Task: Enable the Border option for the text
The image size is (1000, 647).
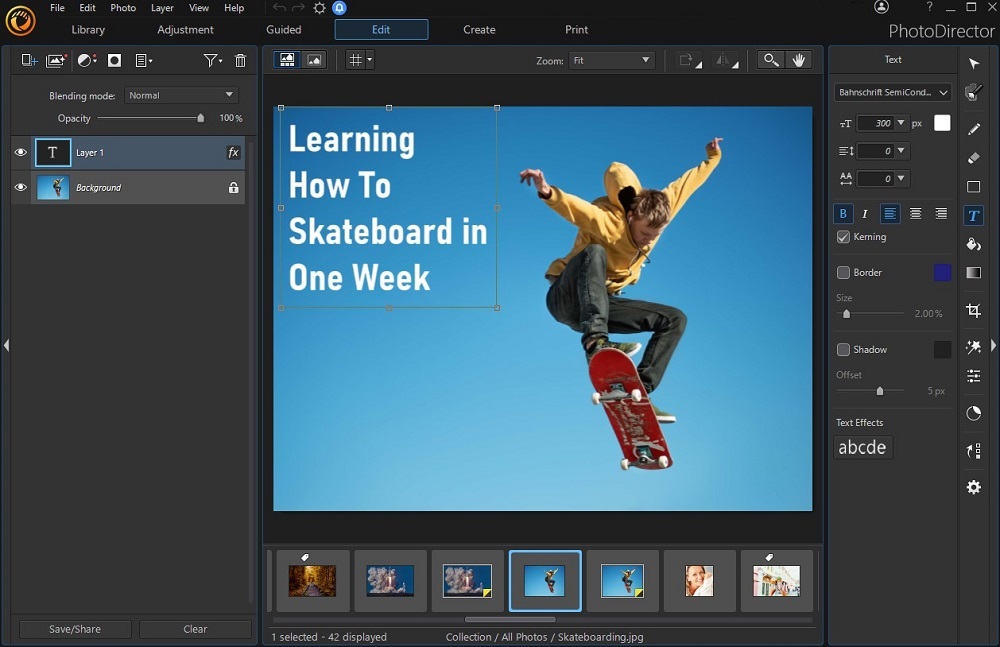Action: click(843, 272)
